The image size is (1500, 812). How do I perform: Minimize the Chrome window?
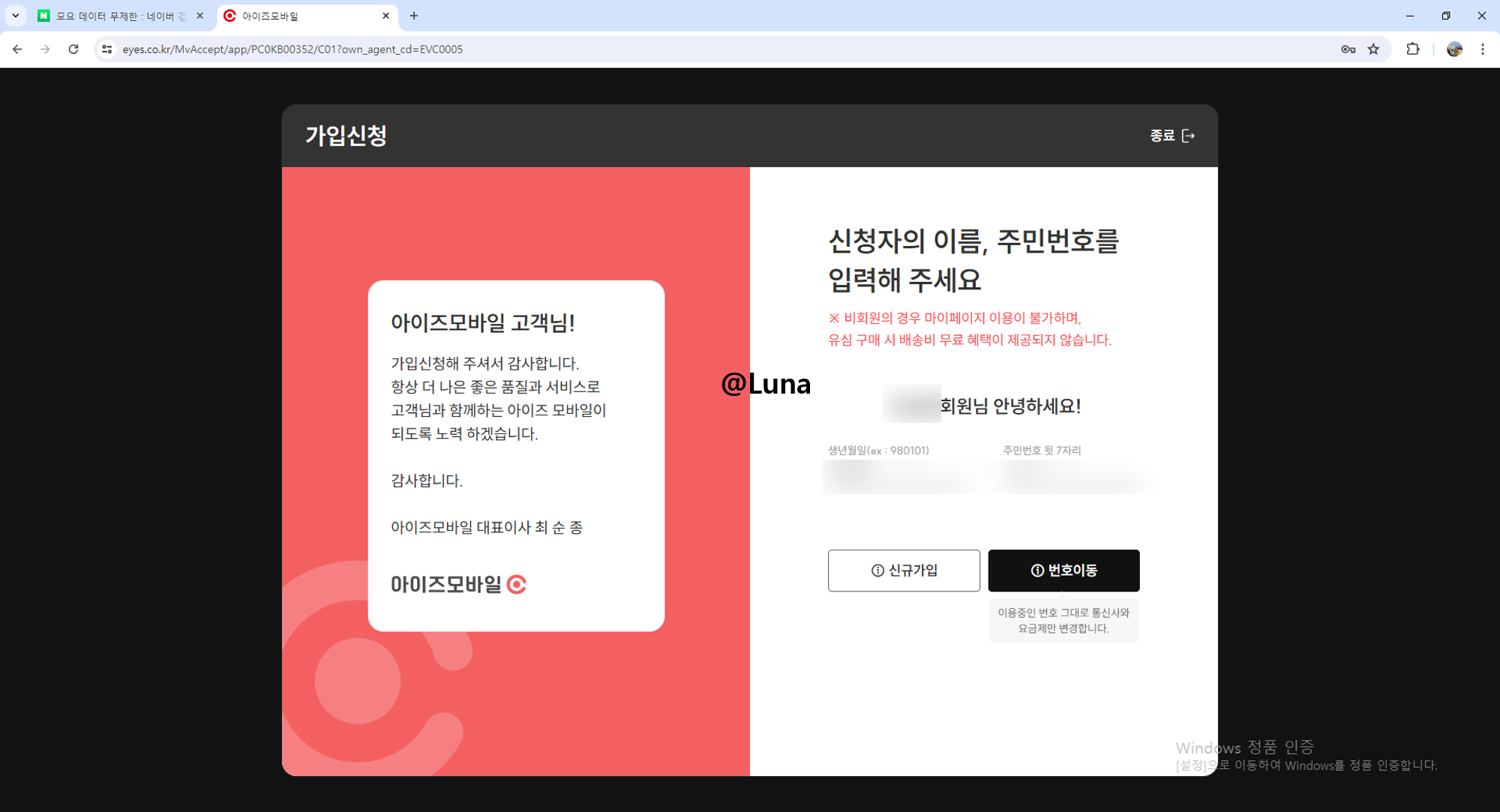pos(1410,16)
